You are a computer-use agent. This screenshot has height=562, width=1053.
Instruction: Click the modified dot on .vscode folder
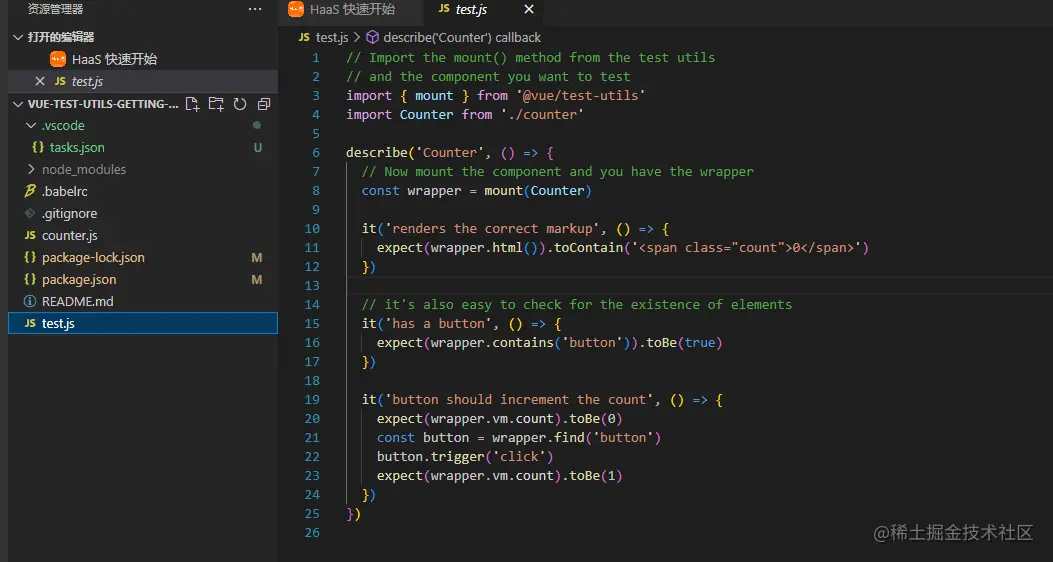pyautogui.click(x=257, y=126)
